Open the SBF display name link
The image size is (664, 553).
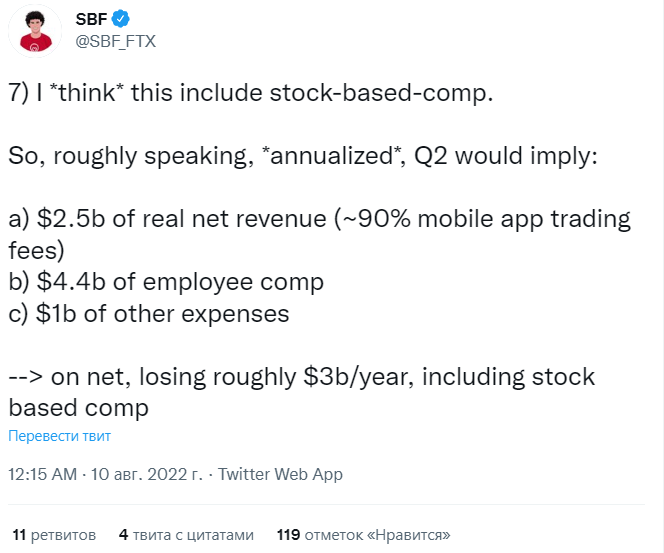coord(92,19)
